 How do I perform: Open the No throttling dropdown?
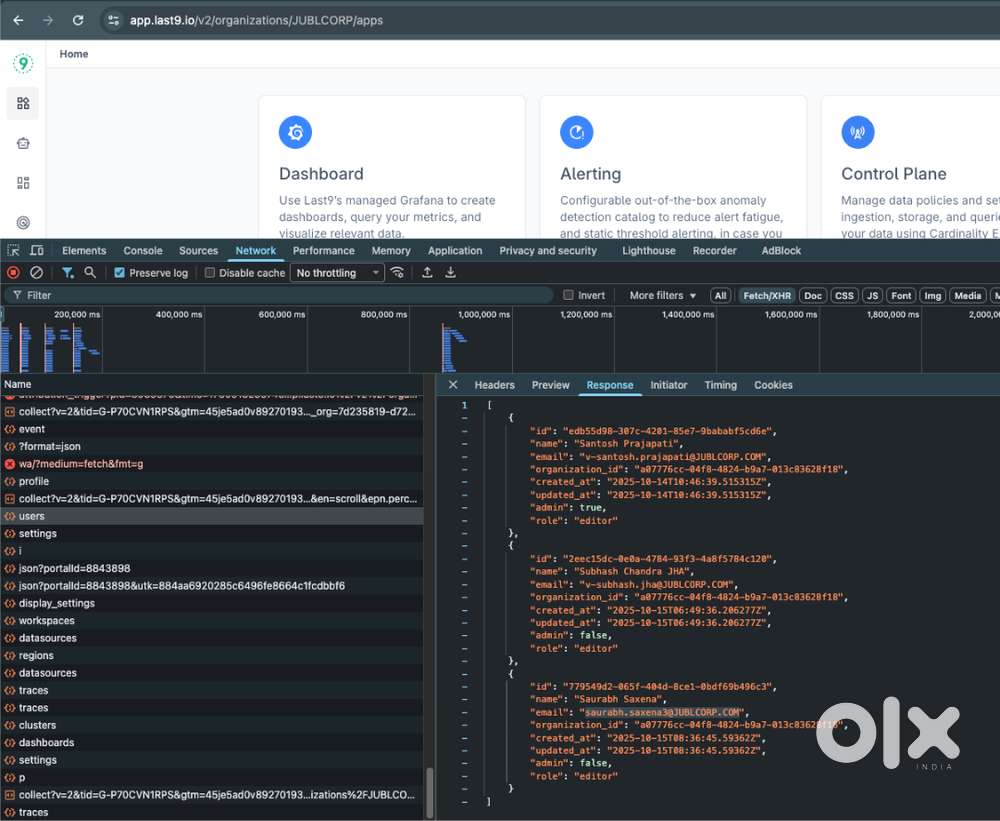point(338,273)
